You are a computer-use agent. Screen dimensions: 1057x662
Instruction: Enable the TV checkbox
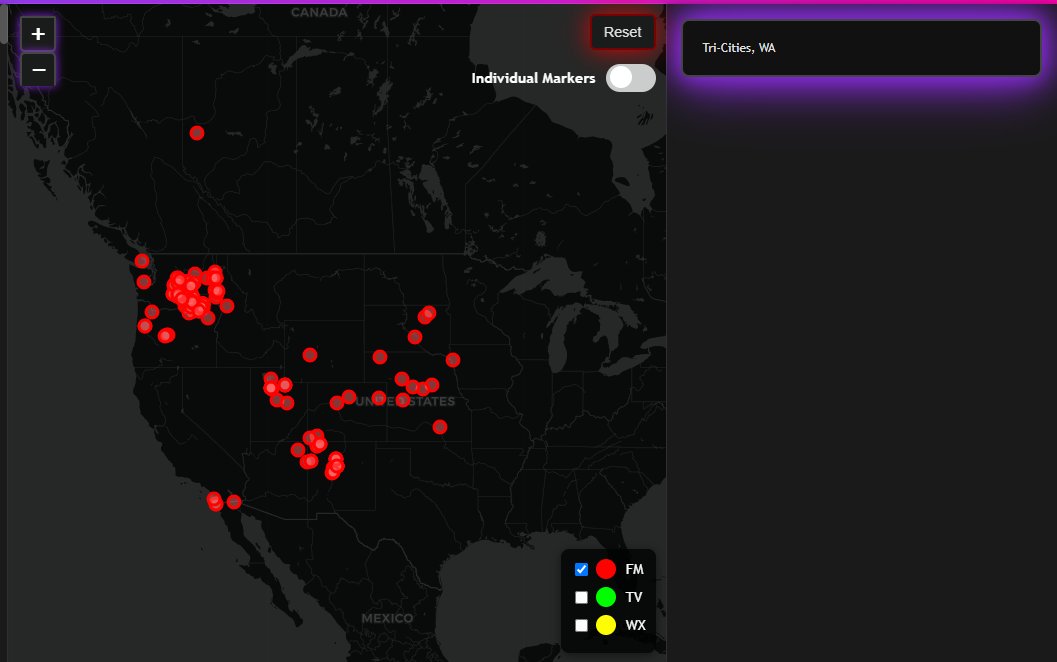(581, 597)
